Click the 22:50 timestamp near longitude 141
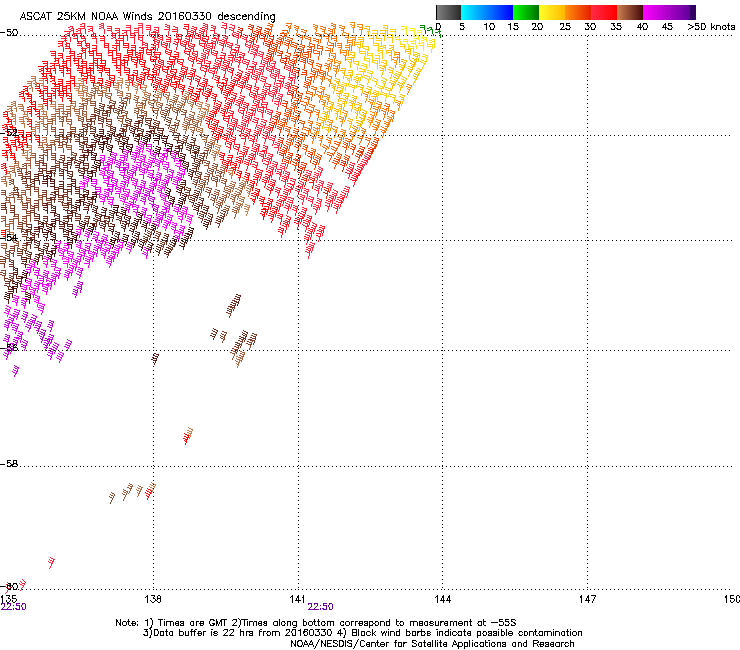 320,607
